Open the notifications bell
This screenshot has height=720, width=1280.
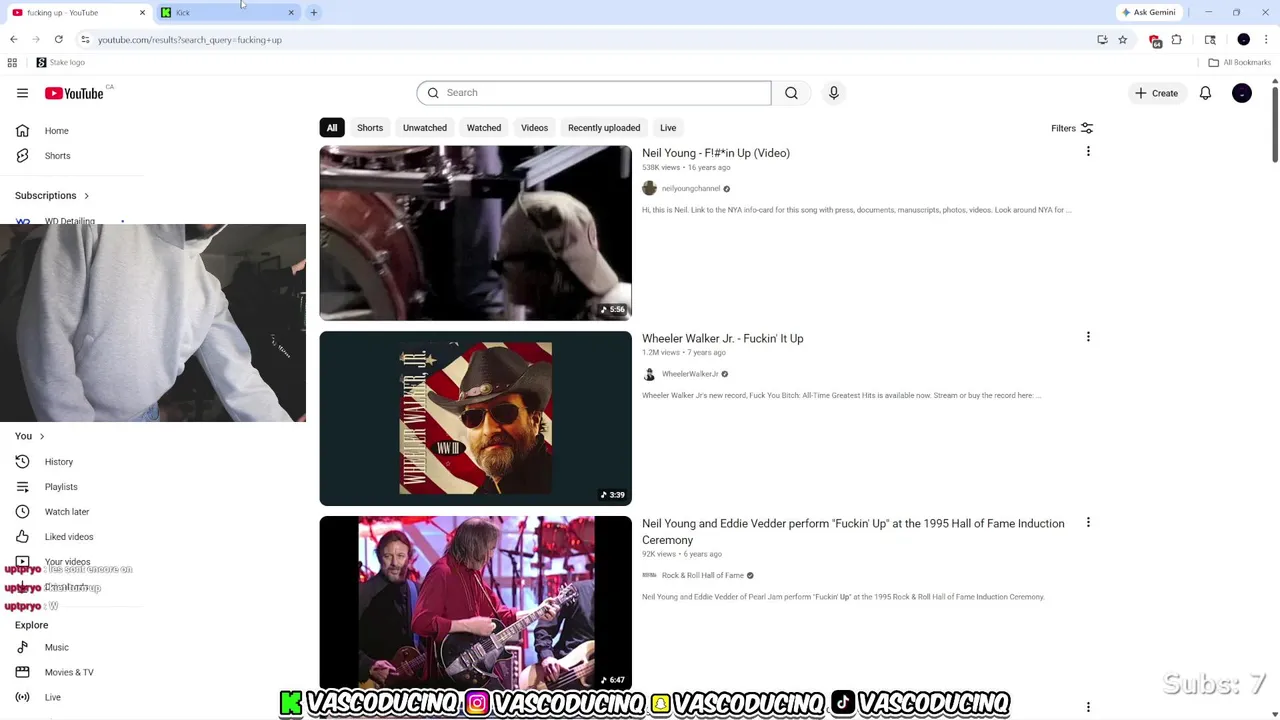click(1205, 93)
